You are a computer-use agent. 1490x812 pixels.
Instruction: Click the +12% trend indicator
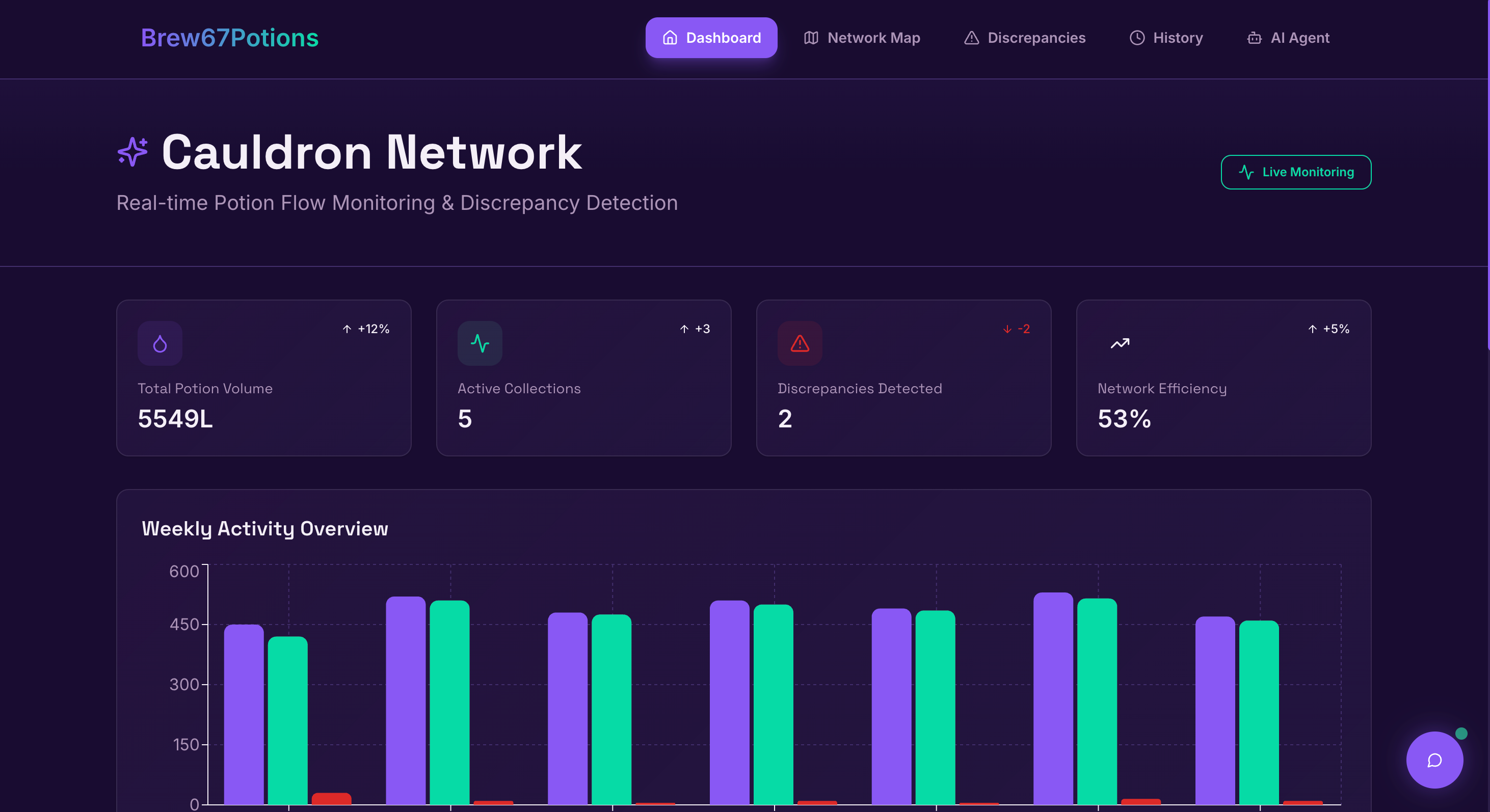click(x=366, y=329)
